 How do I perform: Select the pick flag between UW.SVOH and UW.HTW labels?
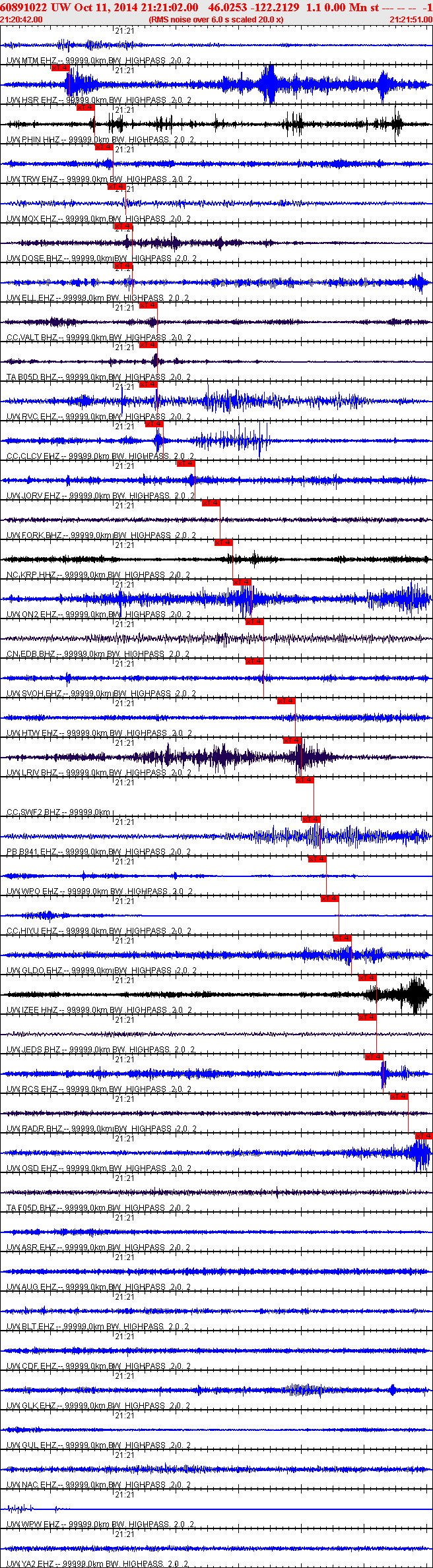[286, 701]
